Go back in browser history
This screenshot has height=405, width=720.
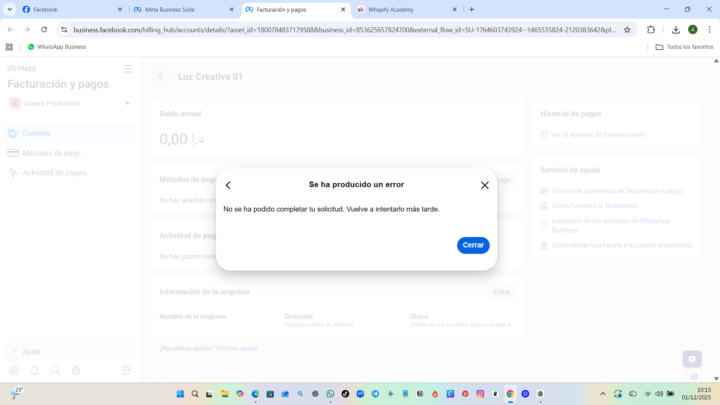[11, 29]
